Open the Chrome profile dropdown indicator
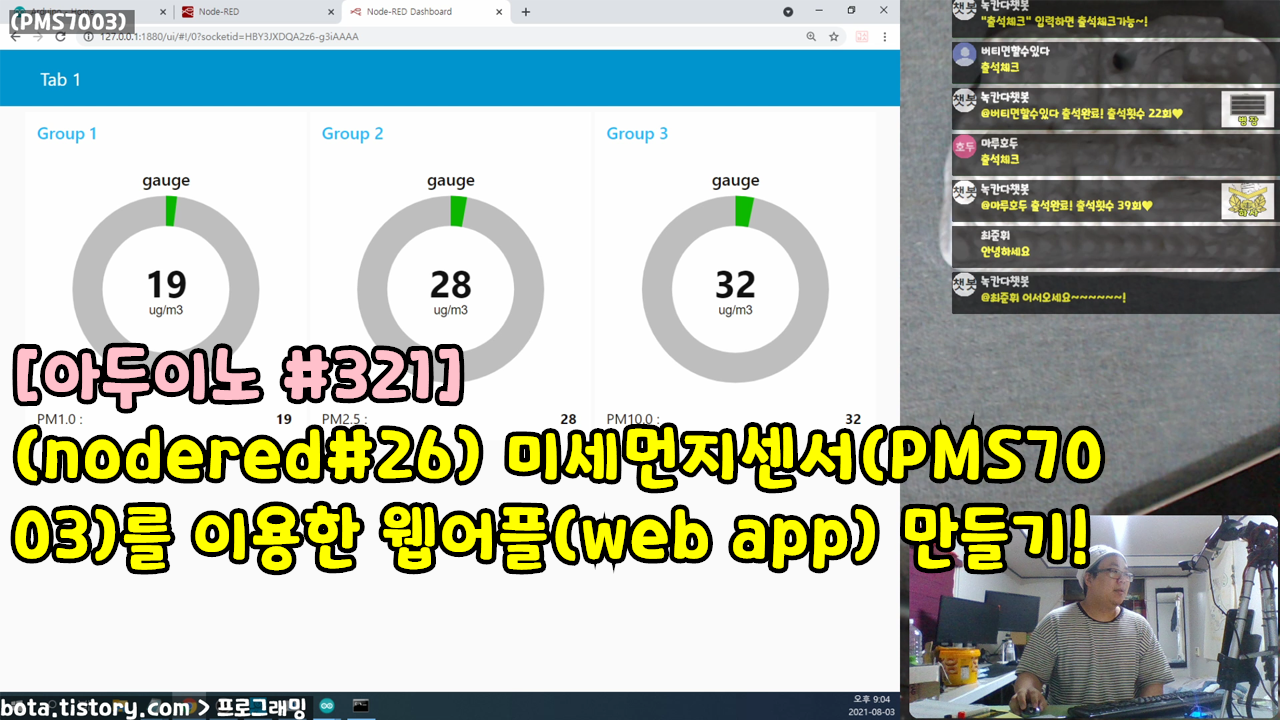Viewport: 1280px width, 720px height. [x=788, y=12]
